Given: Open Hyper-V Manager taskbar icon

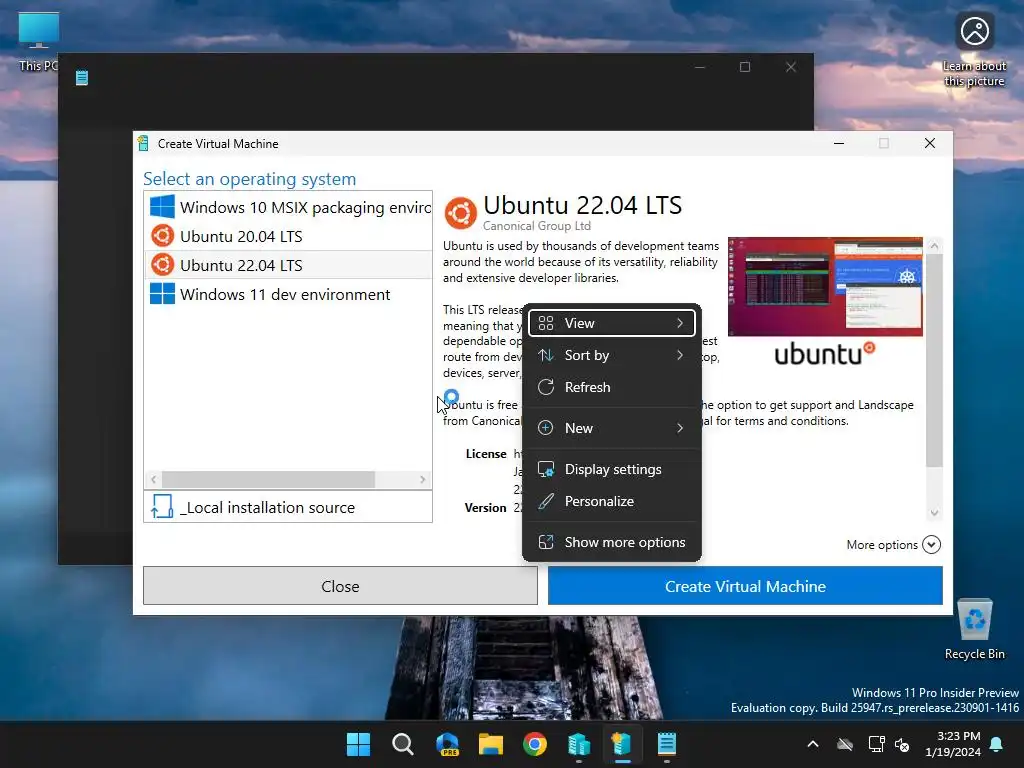Looking at the screenshot, I should pyautogui.click(x=579, y=744).
